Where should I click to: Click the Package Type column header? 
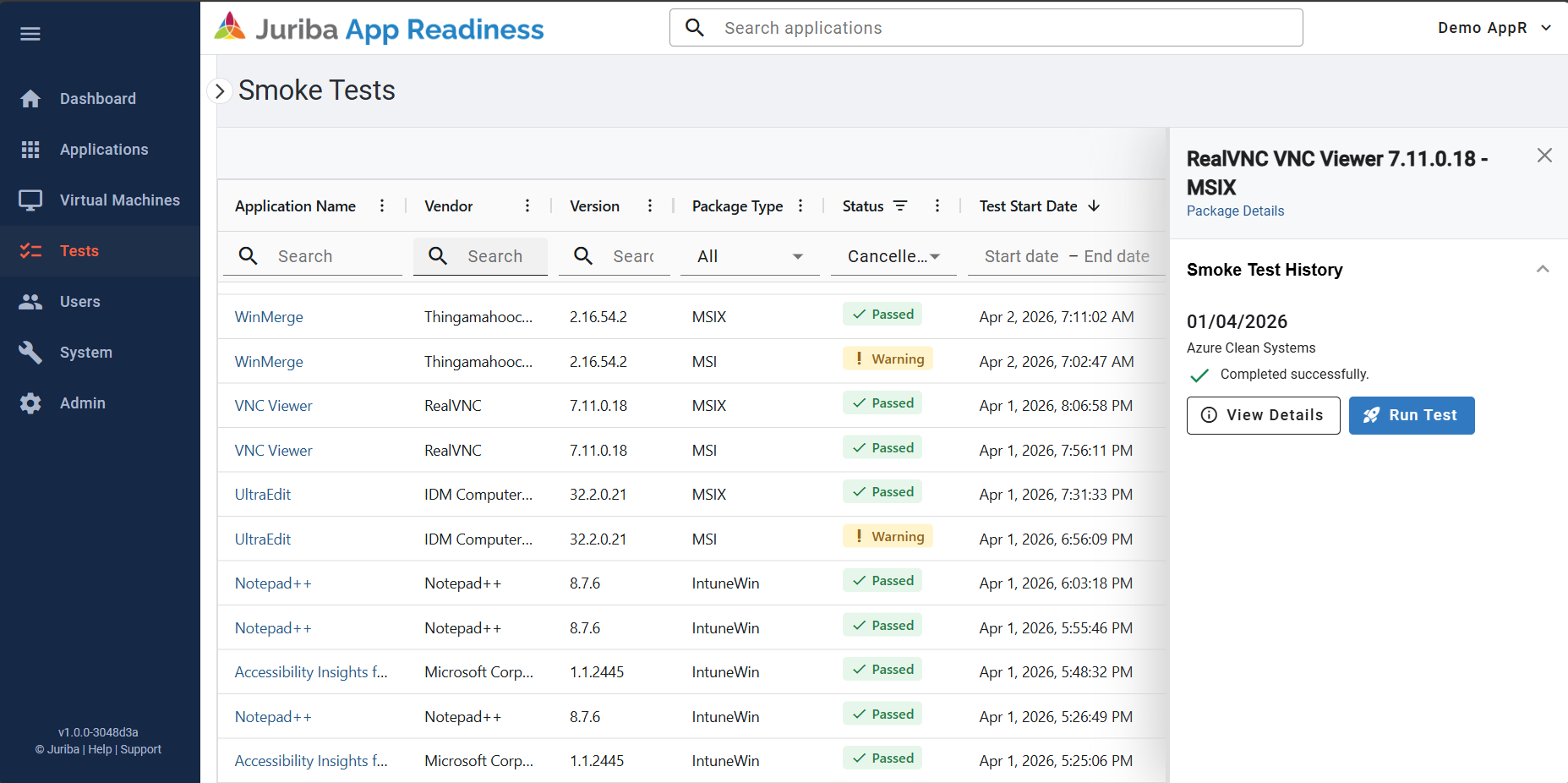pos(737,206)
